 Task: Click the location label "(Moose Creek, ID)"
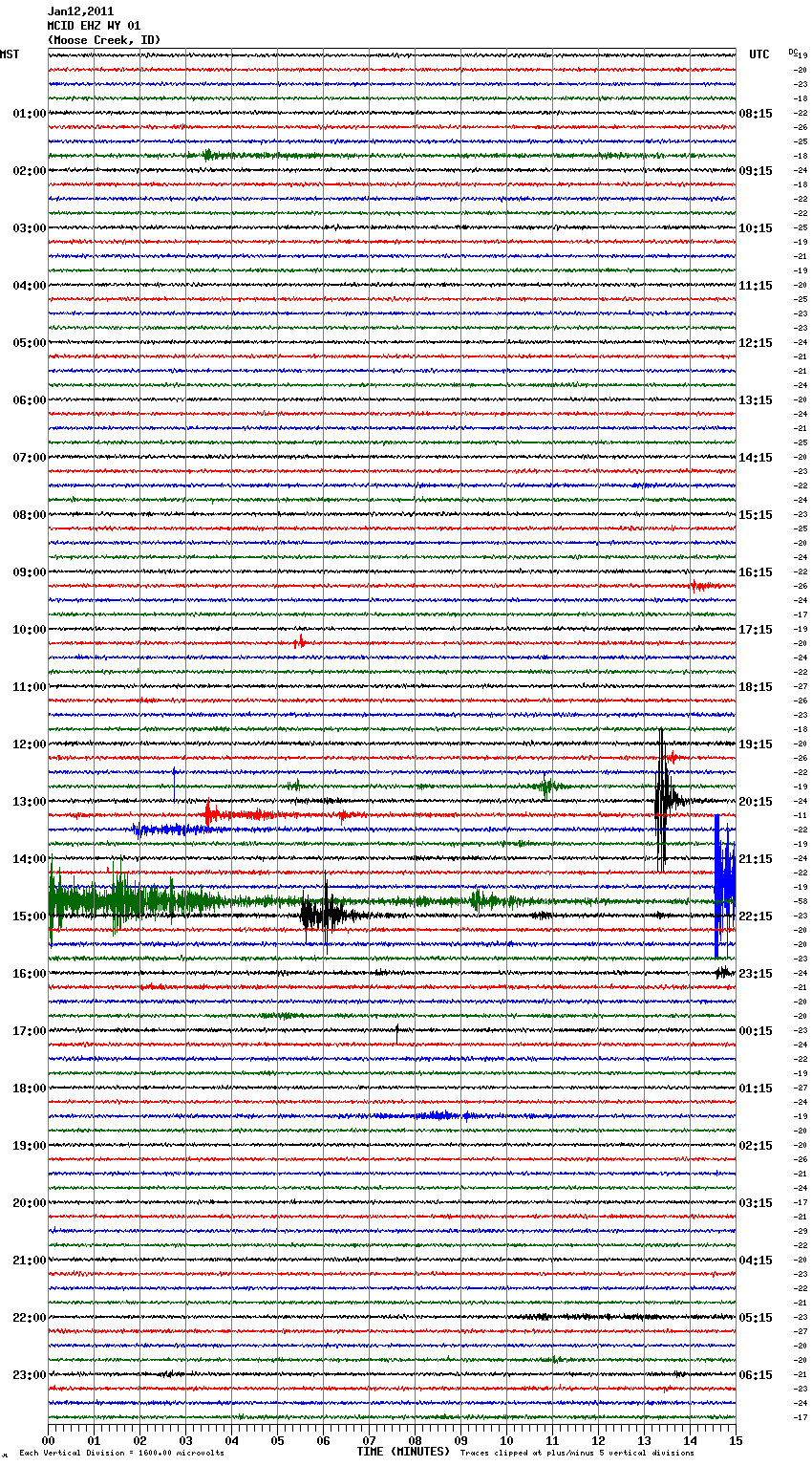pyautogui.click(x=104, y=40)
